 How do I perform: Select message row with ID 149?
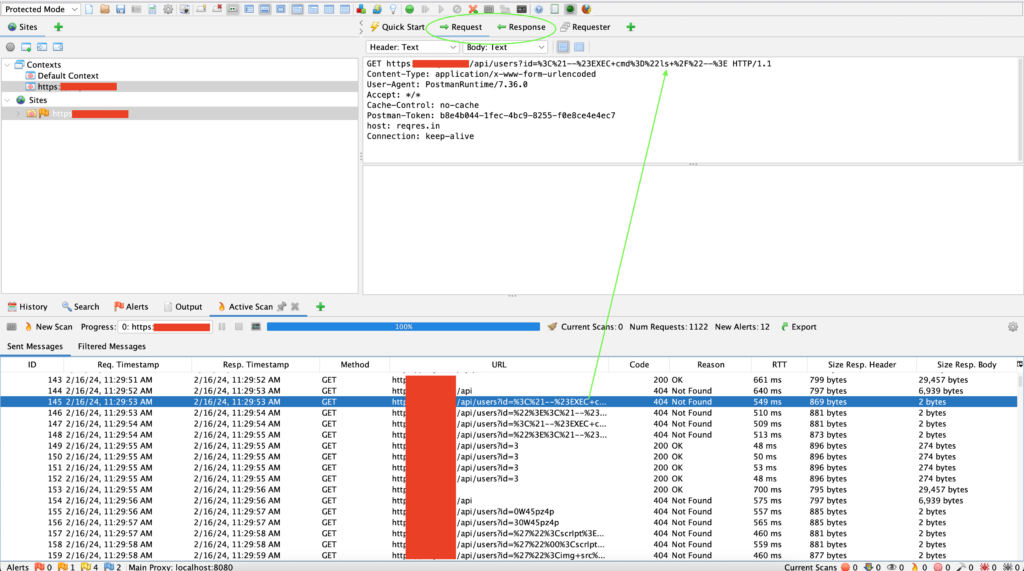[x=508, y=446]
